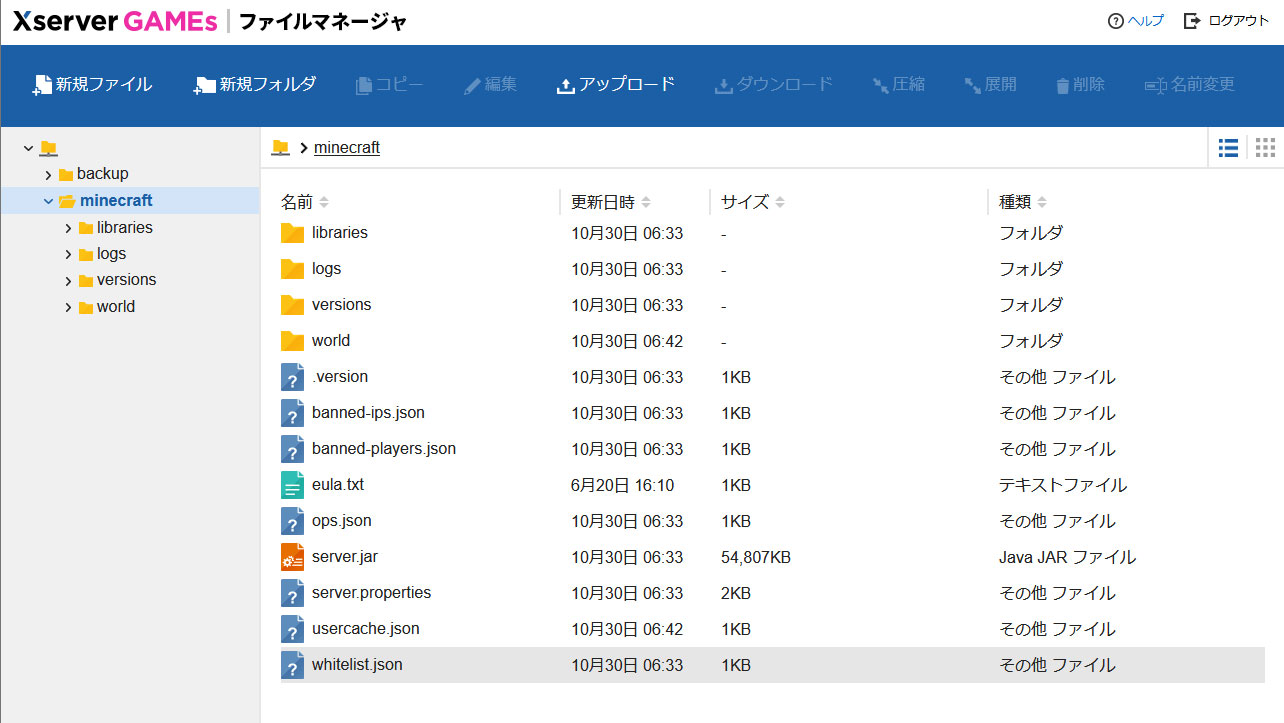Collapse the minecraft folder in tree
This screenshot has height=723, width=1284.
(x=48, y=201)
